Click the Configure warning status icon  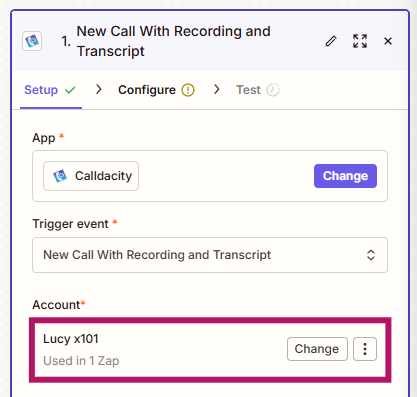pyautogui.click(x=188, y=90)
